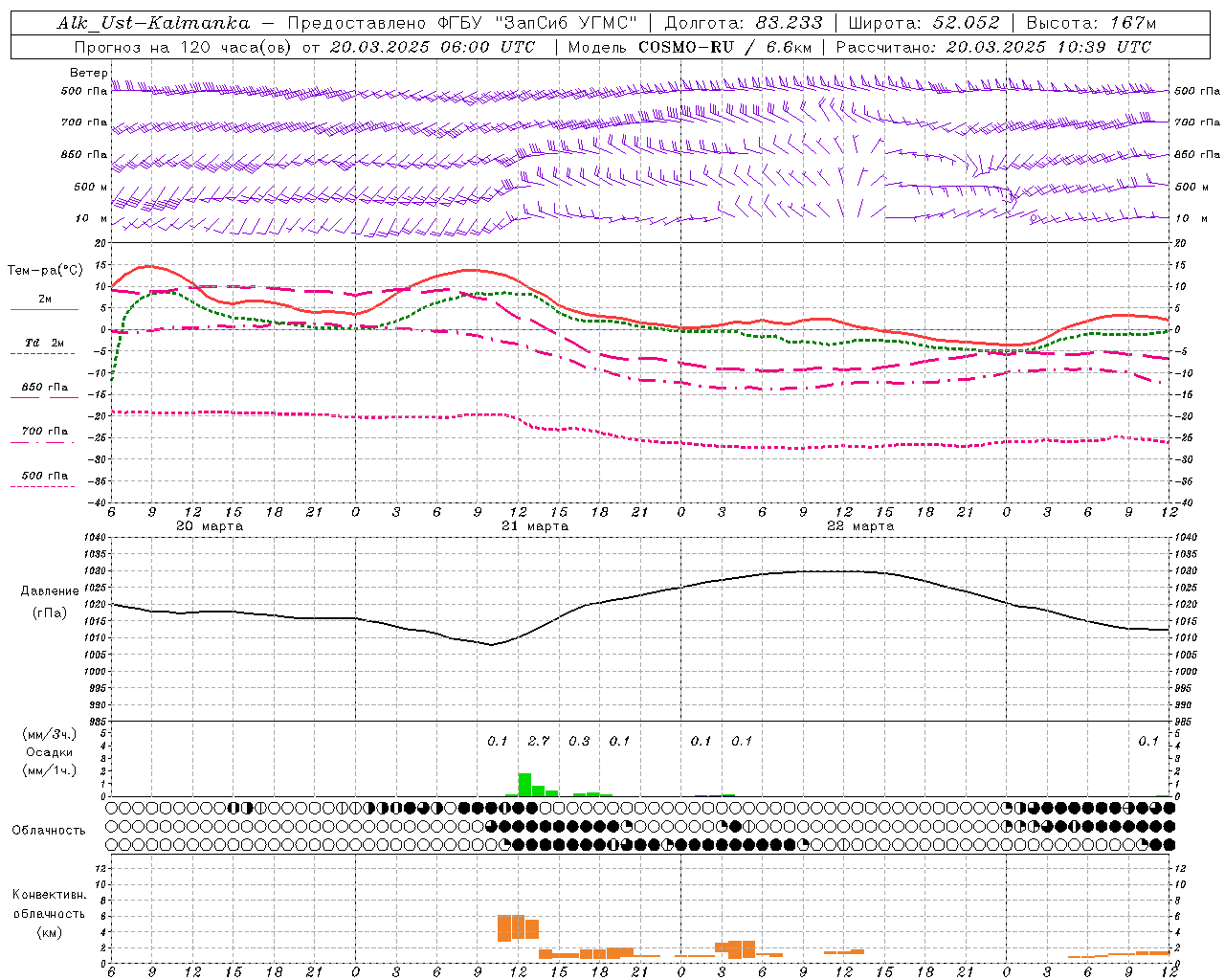Click the '2.7' precipitation amount value
This screenshot has height=980, width=1225.
pos(539,741)
